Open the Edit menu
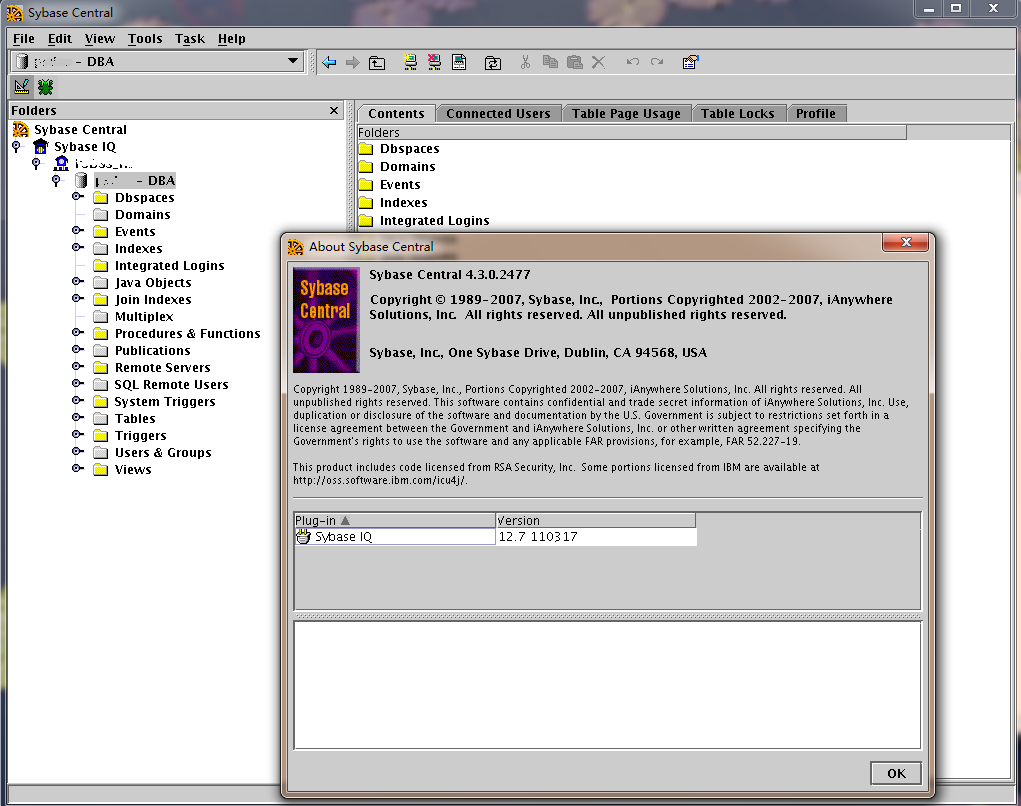The image size is (1021, 806). (x=60, y=38)
